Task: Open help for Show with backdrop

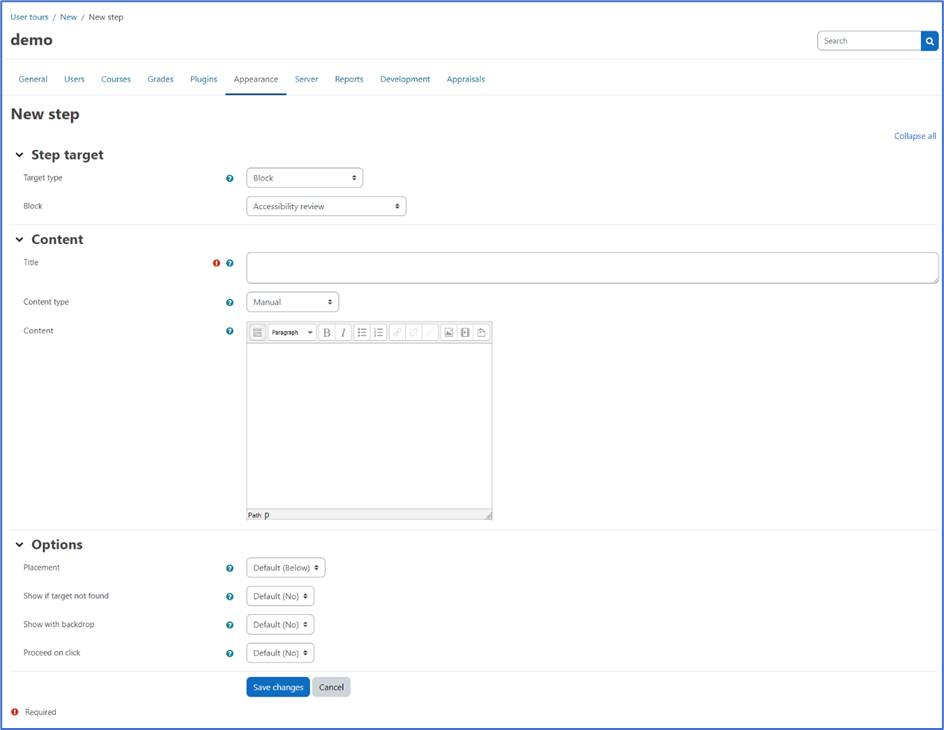Action: click(x=229, y=625)
